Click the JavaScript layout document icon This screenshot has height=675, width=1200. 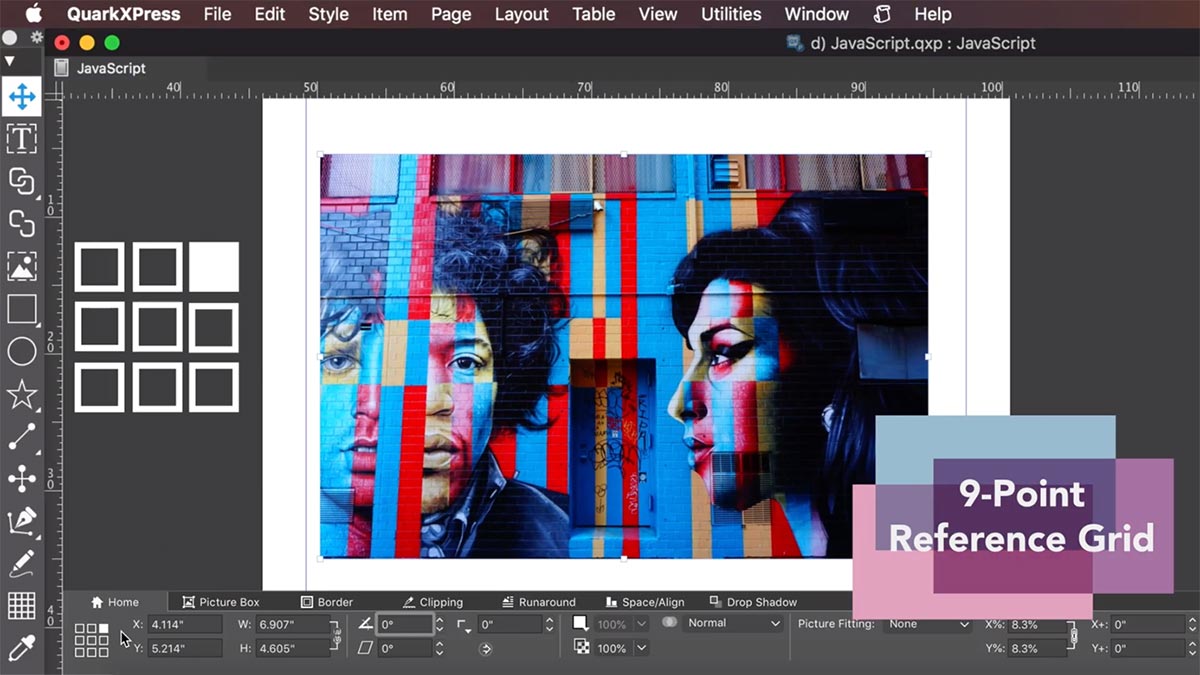[x=62, y=68]
